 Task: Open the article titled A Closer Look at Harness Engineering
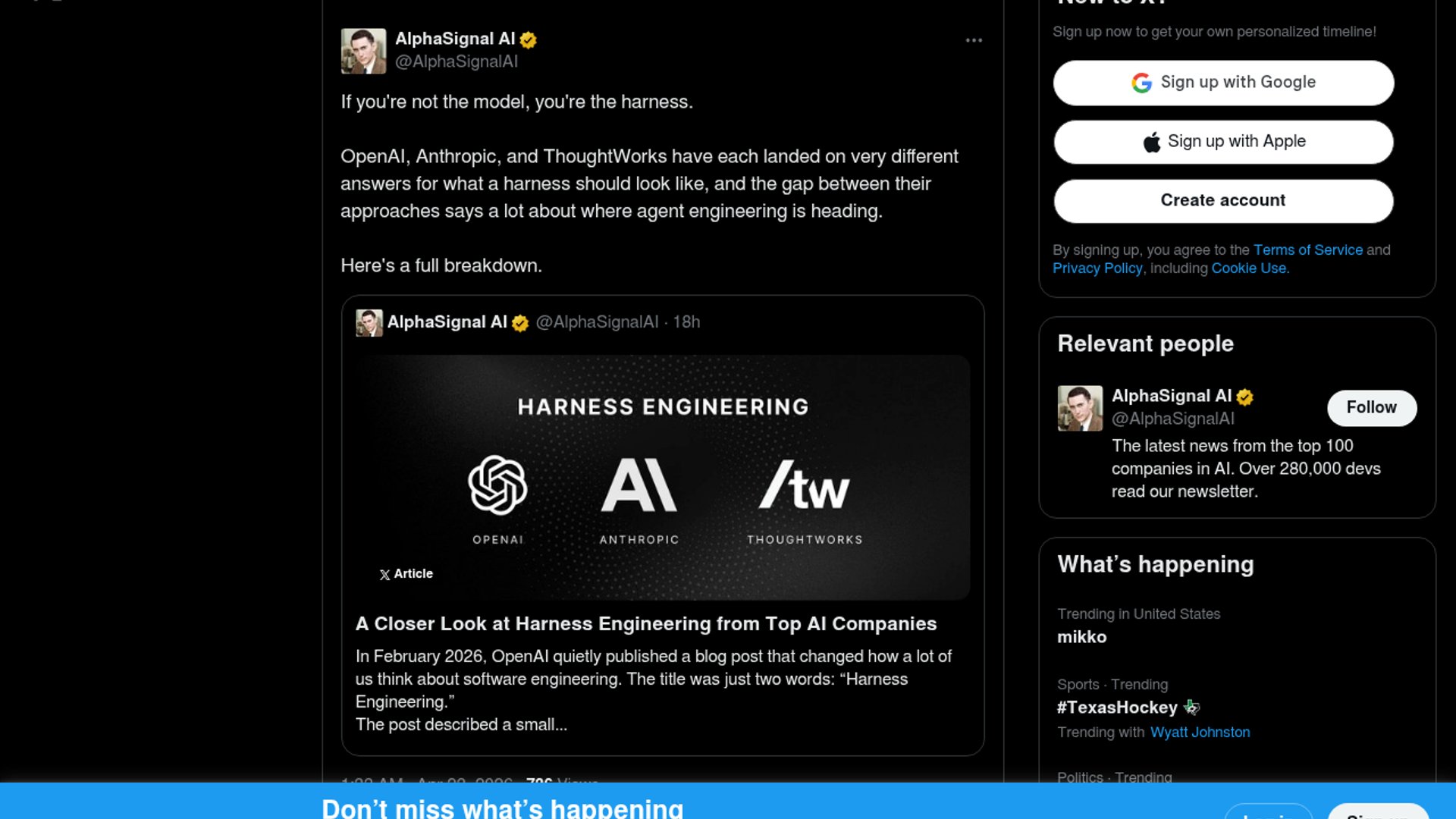[645, 624]
